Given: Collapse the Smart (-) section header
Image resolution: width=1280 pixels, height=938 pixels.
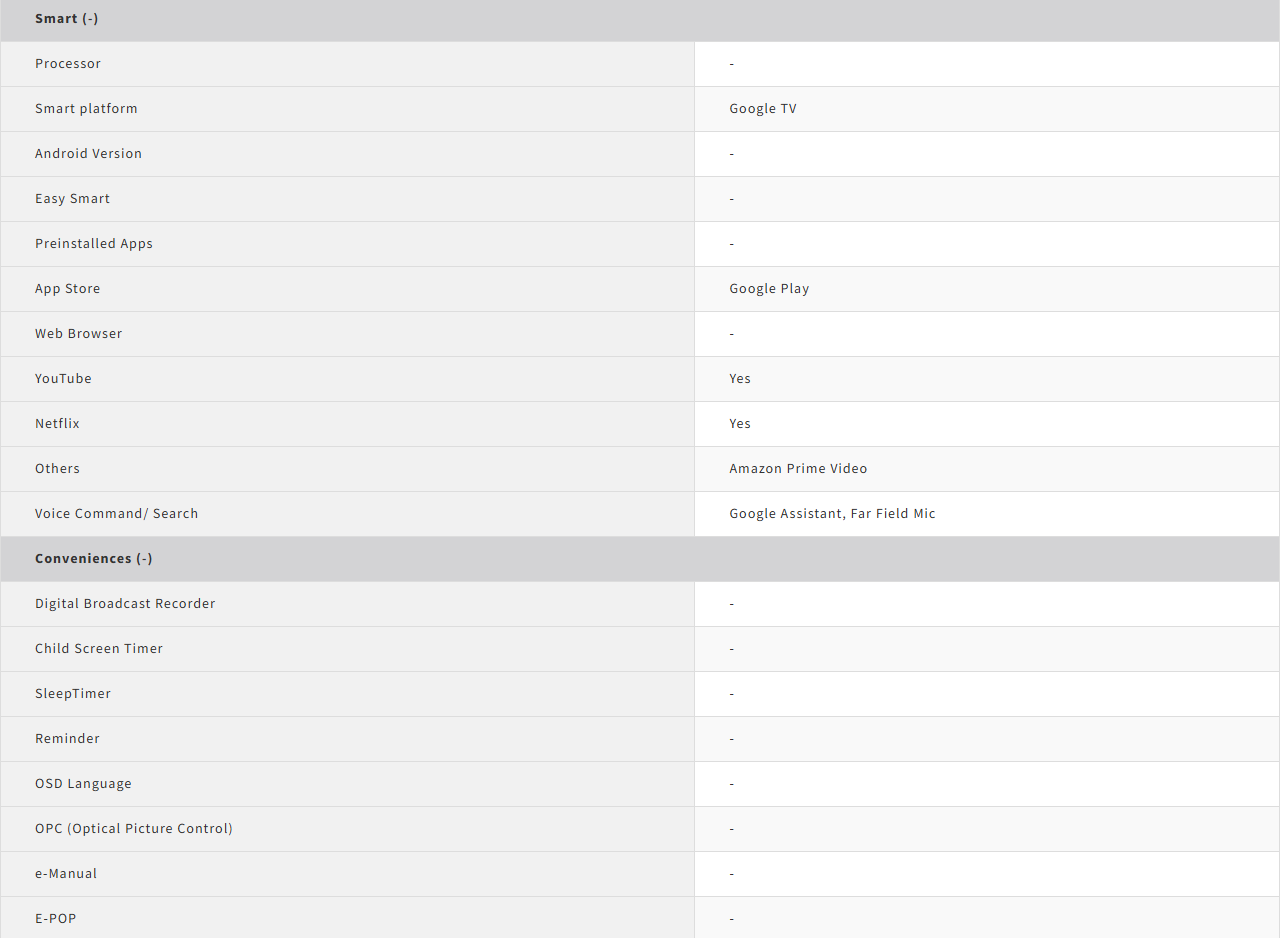Looking at the screenshot, I should (x=67, y=19).
